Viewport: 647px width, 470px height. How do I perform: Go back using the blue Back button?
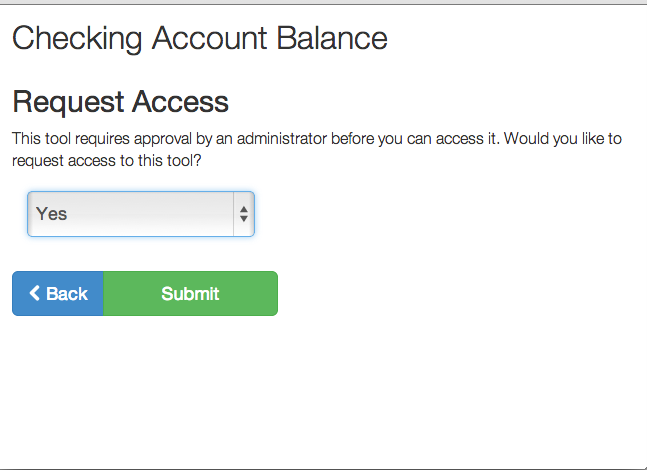coord(58,293)
